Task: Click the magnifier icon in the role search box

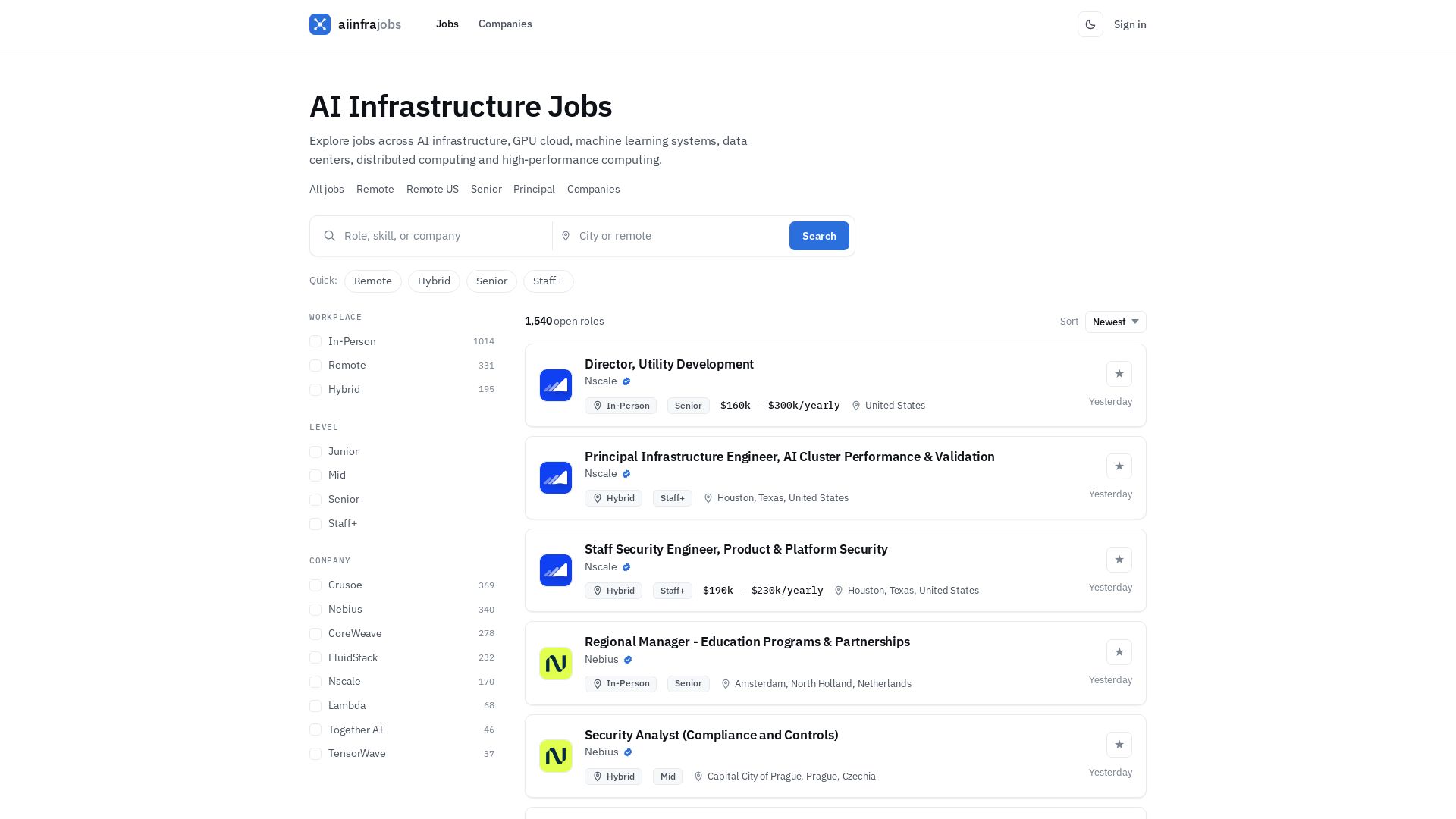Action: tap(330, 236)
